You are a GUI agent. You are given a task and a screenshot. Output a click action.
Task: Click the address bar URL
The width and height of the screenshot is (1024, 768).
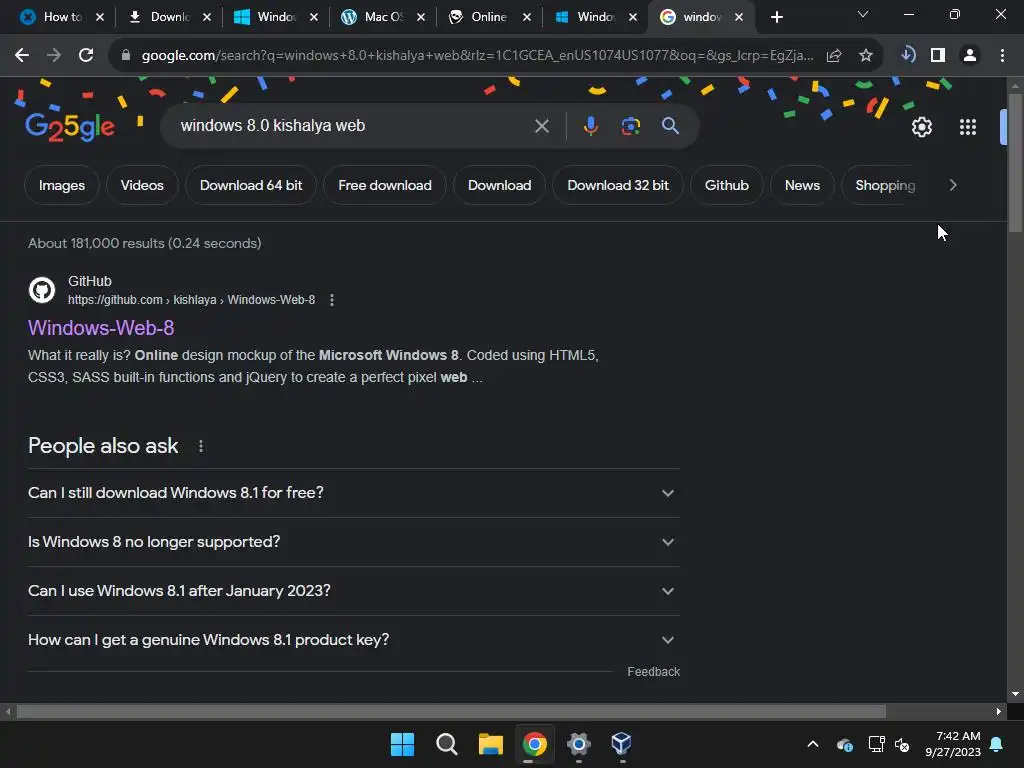click(x=477, y=56)
